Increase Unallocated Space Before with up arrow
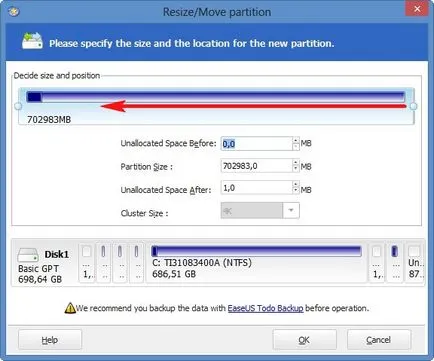The width and height of the screenshot is (434, 361). 296,140
